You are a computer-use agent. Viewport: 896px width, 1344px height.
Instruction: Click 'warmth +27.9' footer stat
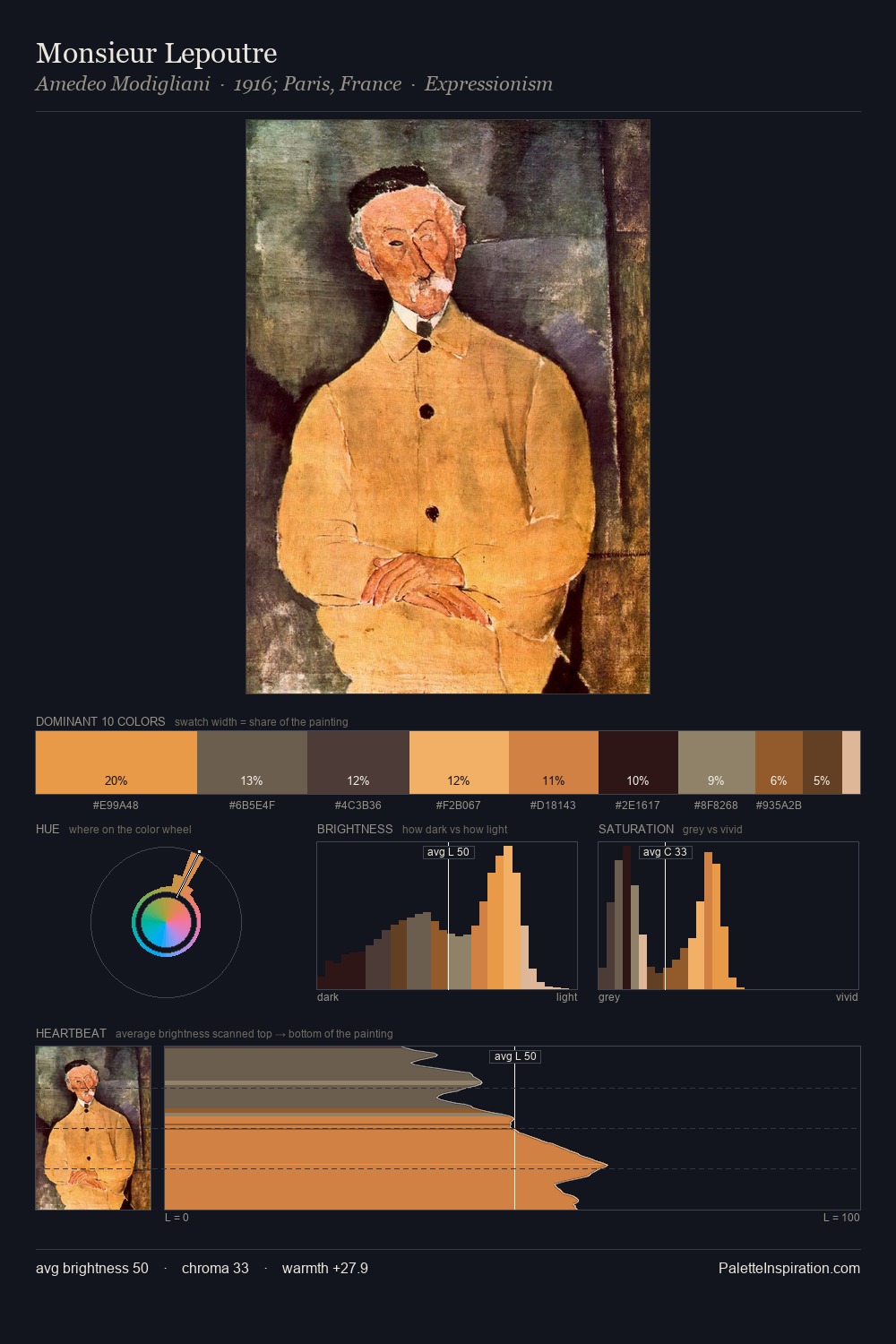point(325,1268)
